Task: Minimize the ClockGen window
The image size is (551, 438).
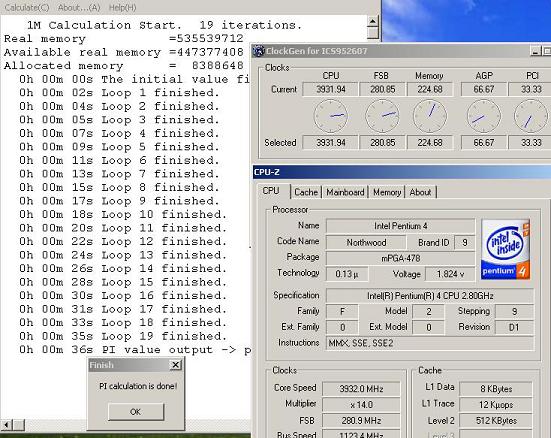Action: [535, 51]
